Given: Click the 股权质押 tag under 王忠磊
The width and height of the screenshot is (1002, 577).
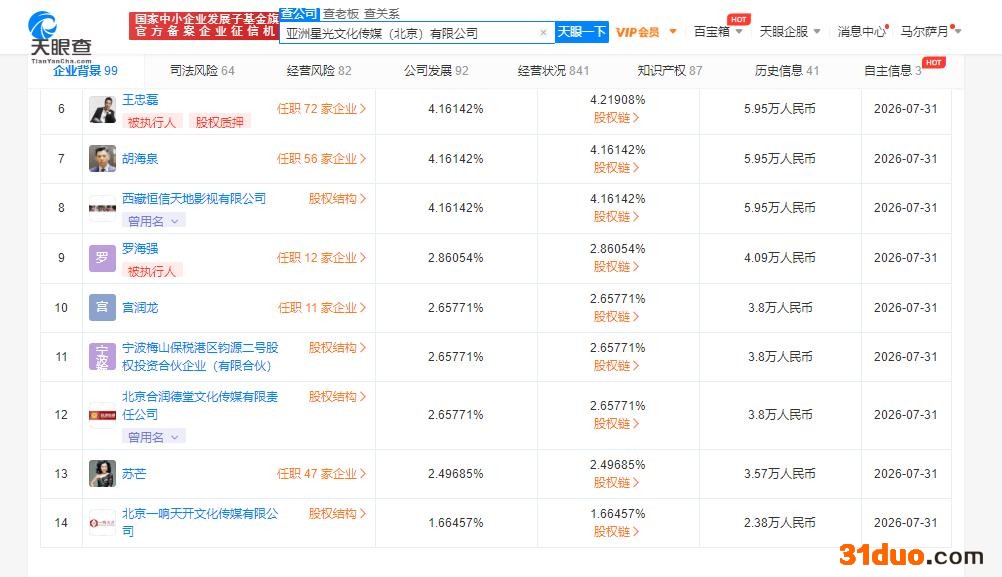Looking at the screenshot, I should pos(219,122).
